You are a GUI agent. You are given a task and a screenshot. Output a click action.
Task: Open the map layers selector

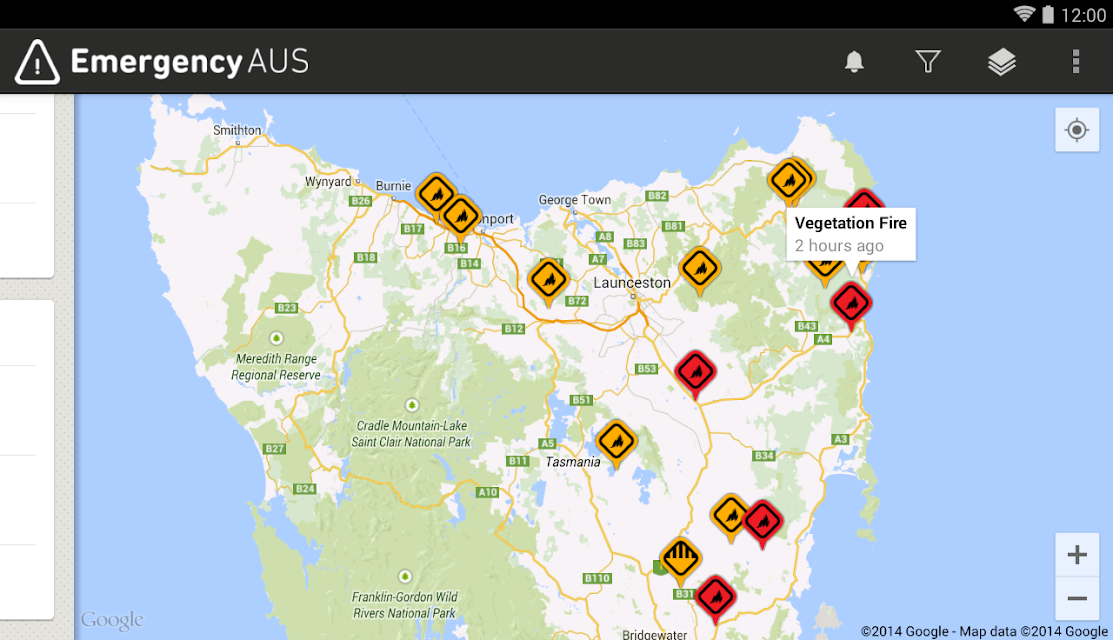pyautogui.click(x=1002, y=62)
